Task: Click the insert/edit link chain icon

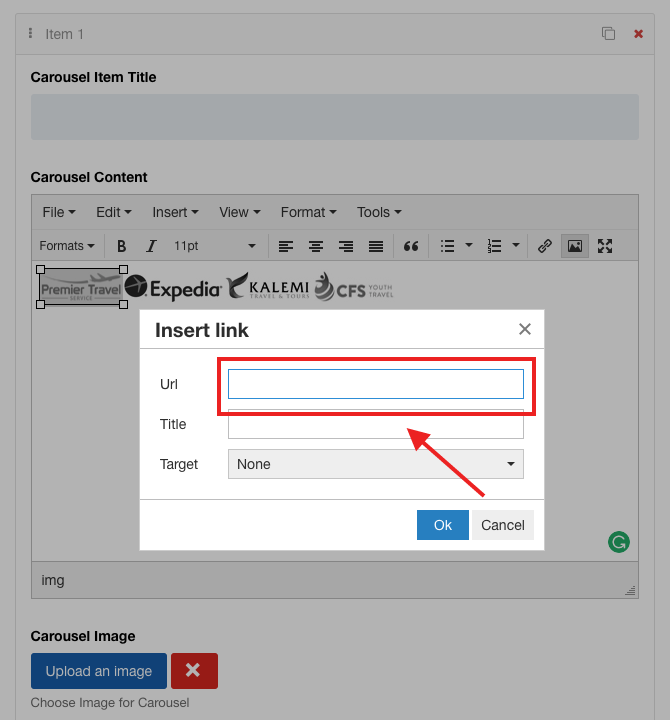Action: point(545,246)
